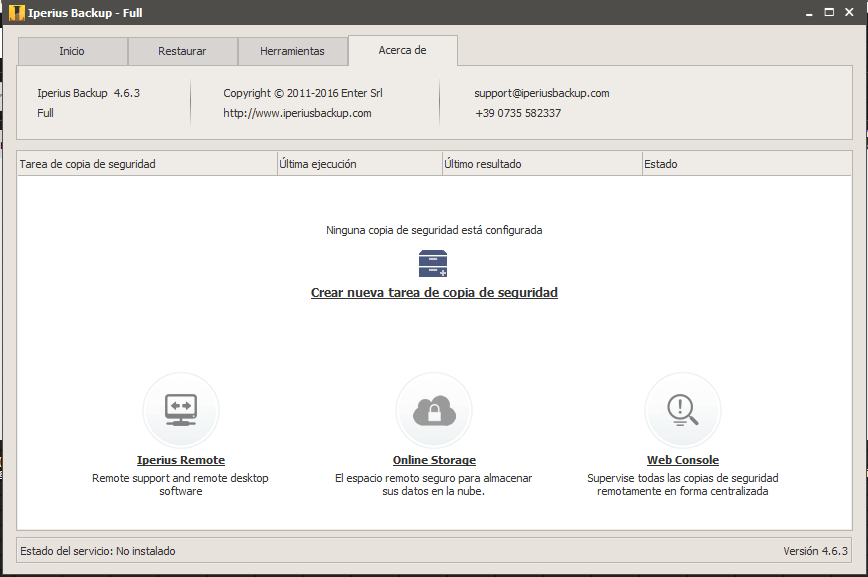Screen dimensions: 868x577
Task: Click the Versión 4.6.3 status bar text
Action: 815,551
